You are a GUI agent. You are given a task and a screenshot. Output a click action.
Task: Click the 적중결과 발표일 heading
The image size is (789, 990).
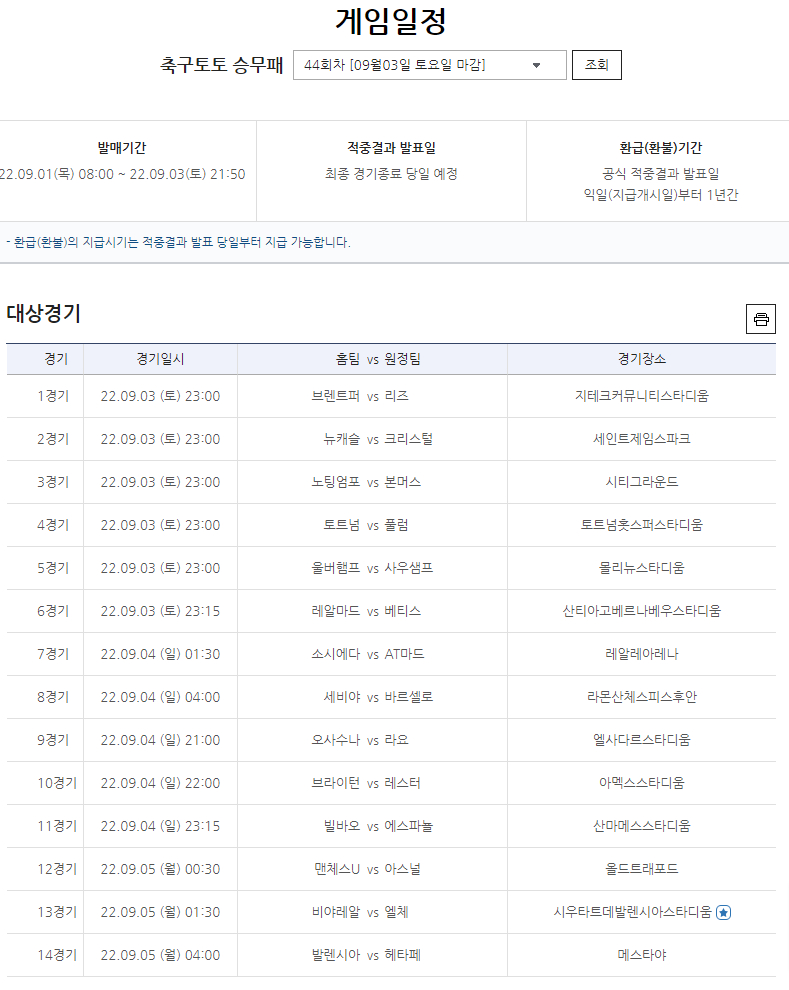[391, 148]
